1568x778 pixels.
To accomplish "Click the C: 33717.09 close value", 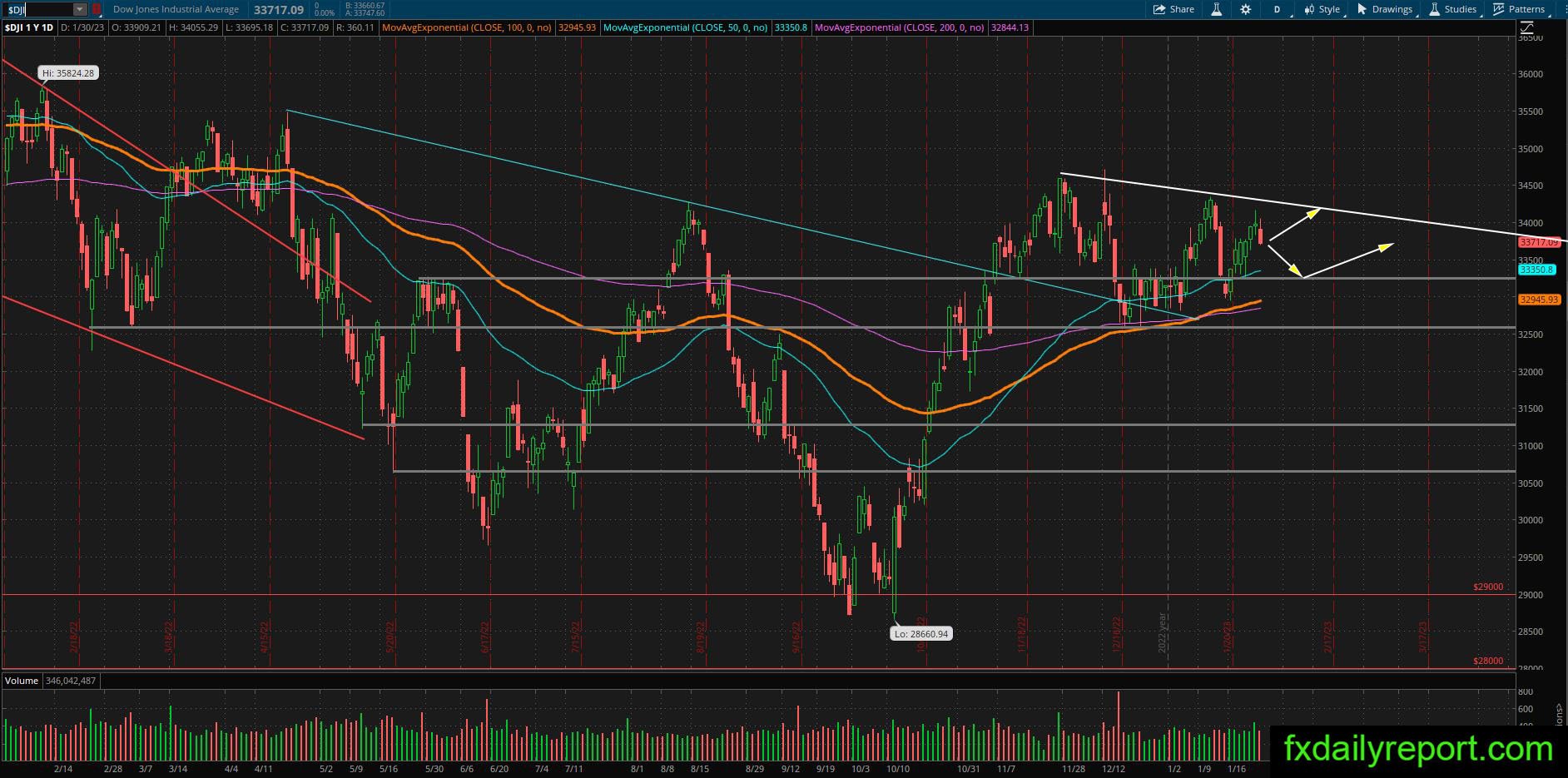I will pyautogui.click(x=304, y=27).
